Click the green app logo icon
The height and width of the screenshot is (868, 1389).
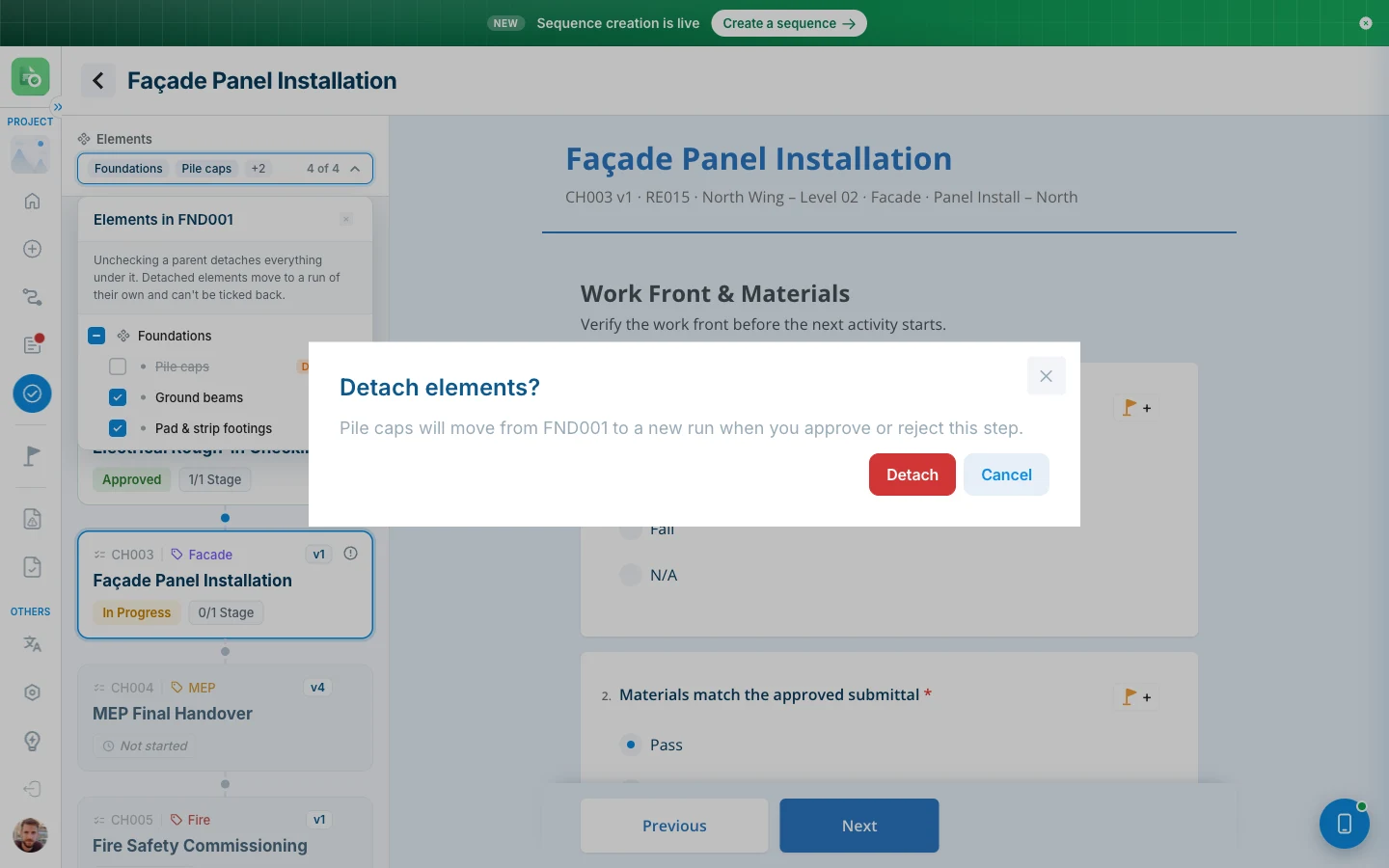point(31,76)
